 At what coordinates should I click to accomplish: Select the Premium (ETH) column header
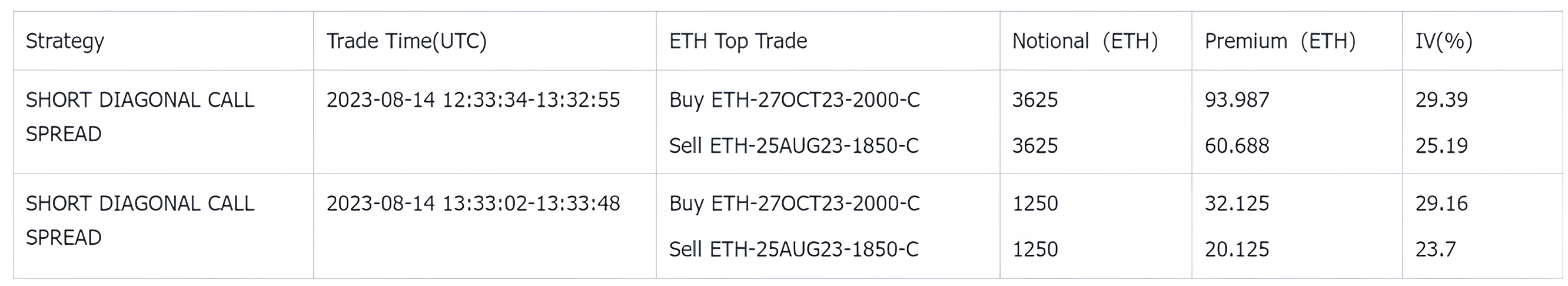(1280, 41)
